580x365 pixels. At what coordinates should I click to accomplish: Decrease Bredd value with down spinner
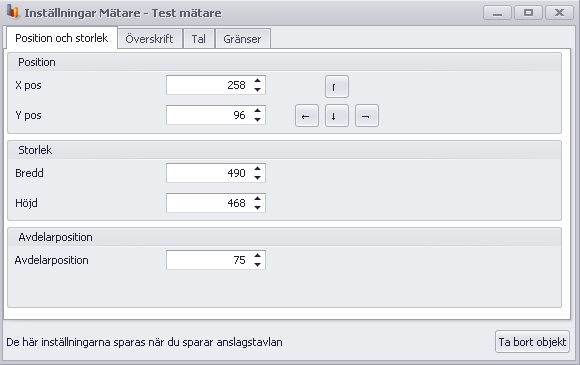pos(257,178)
